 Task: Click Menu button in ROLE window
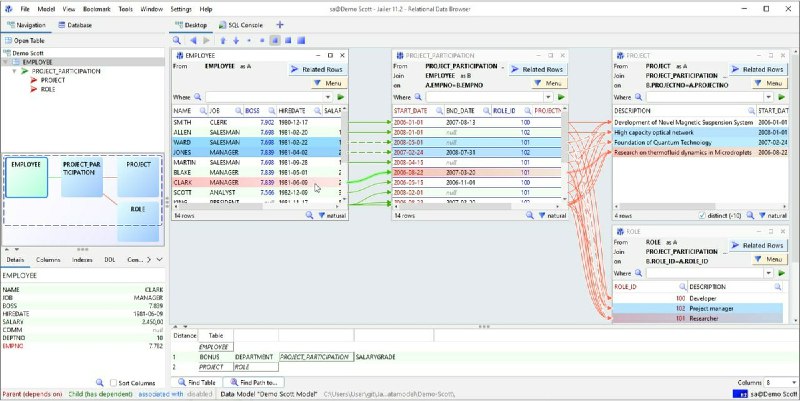[769, 259]
